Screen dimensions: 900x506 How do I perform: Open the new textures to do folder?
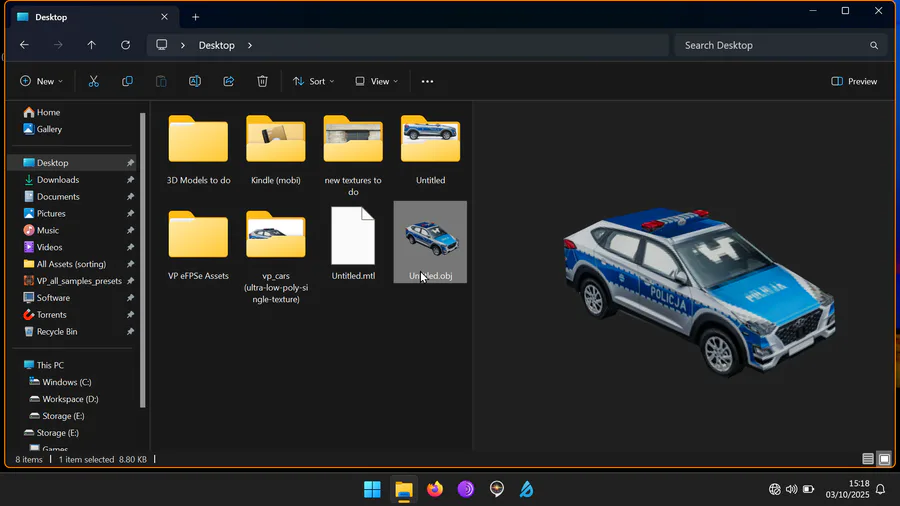(x=353, y=155)
